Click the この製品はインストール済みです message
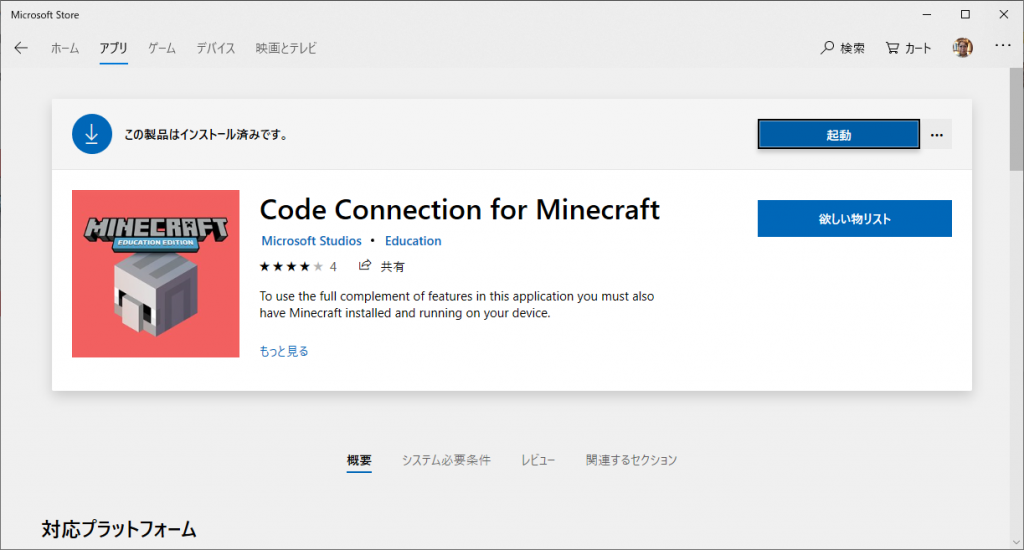The height and width of the screenshot is (550, 1024). [206, 135]
